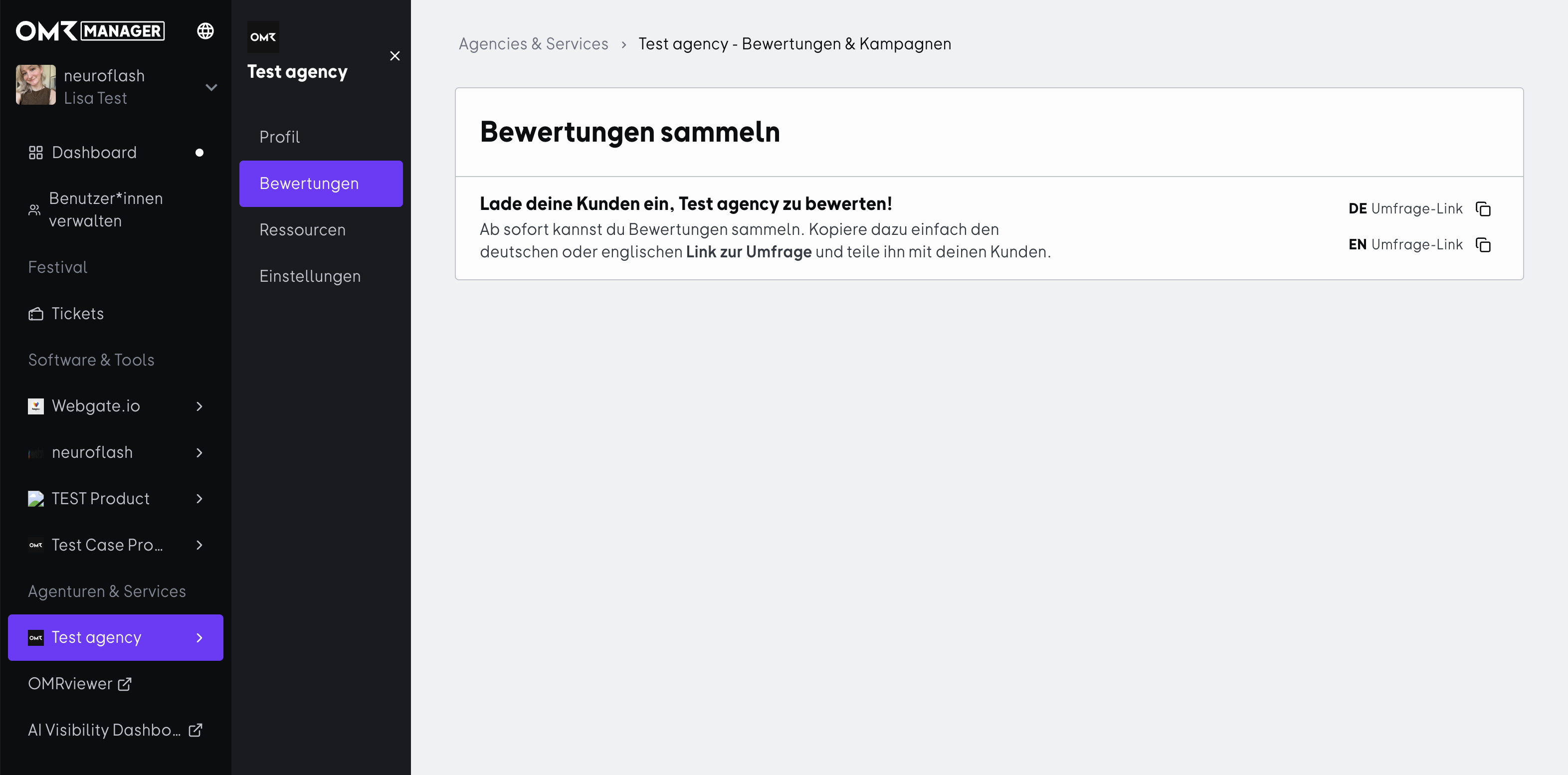The height and width of the screenshot is (775, 1568).
Task: Open the Tickets page
Action: pyautogui.click(x=116, y=314)
